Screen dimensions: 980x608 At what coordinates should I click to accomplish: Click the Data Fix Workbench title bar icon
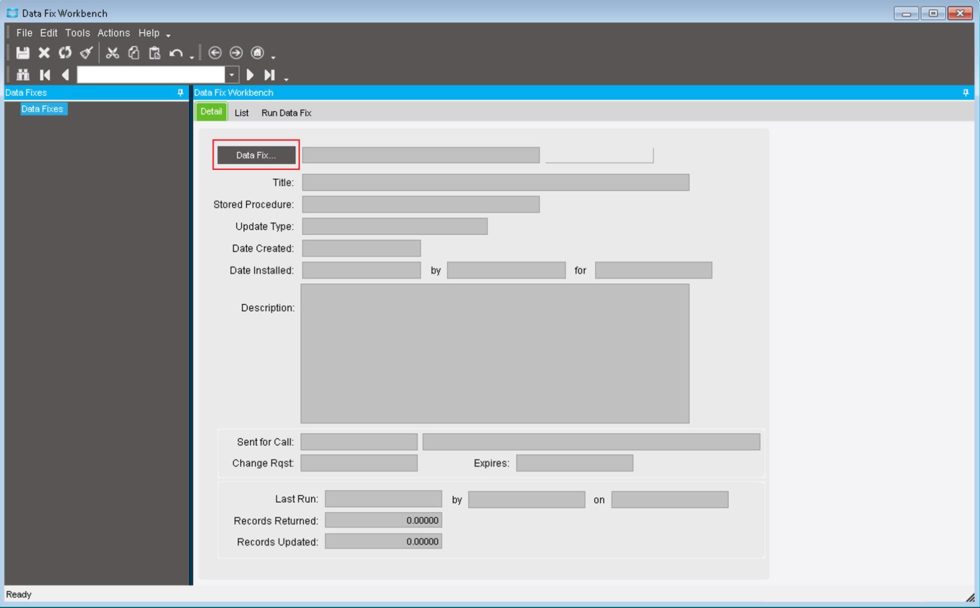(12, 13)
